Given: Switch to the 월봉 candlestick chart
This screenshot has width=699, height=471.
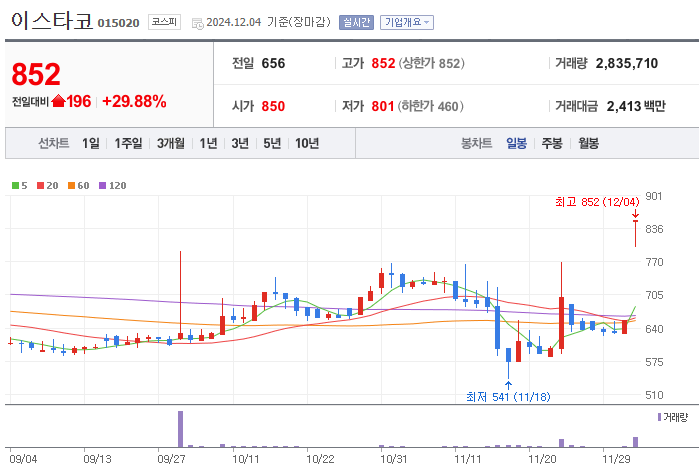Looking at the screenshot, I should coord(588,143).
